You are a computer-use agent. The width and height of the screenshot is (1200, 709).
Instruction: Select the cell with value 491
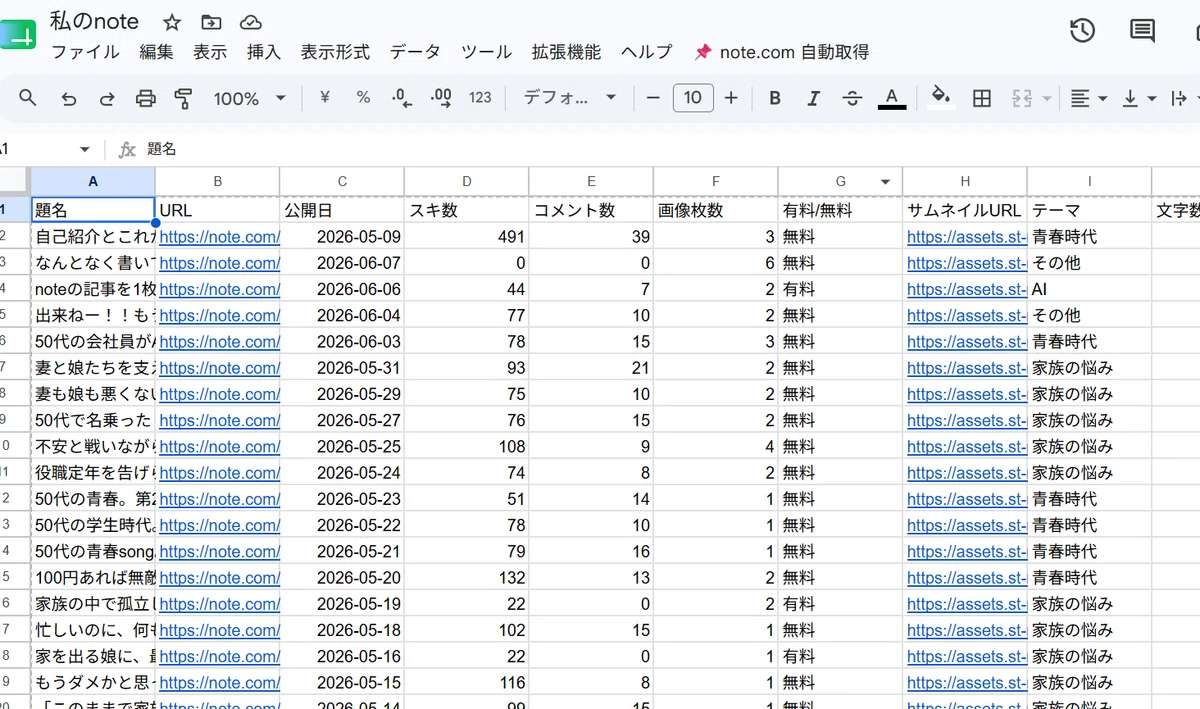(x=466, y=237)
